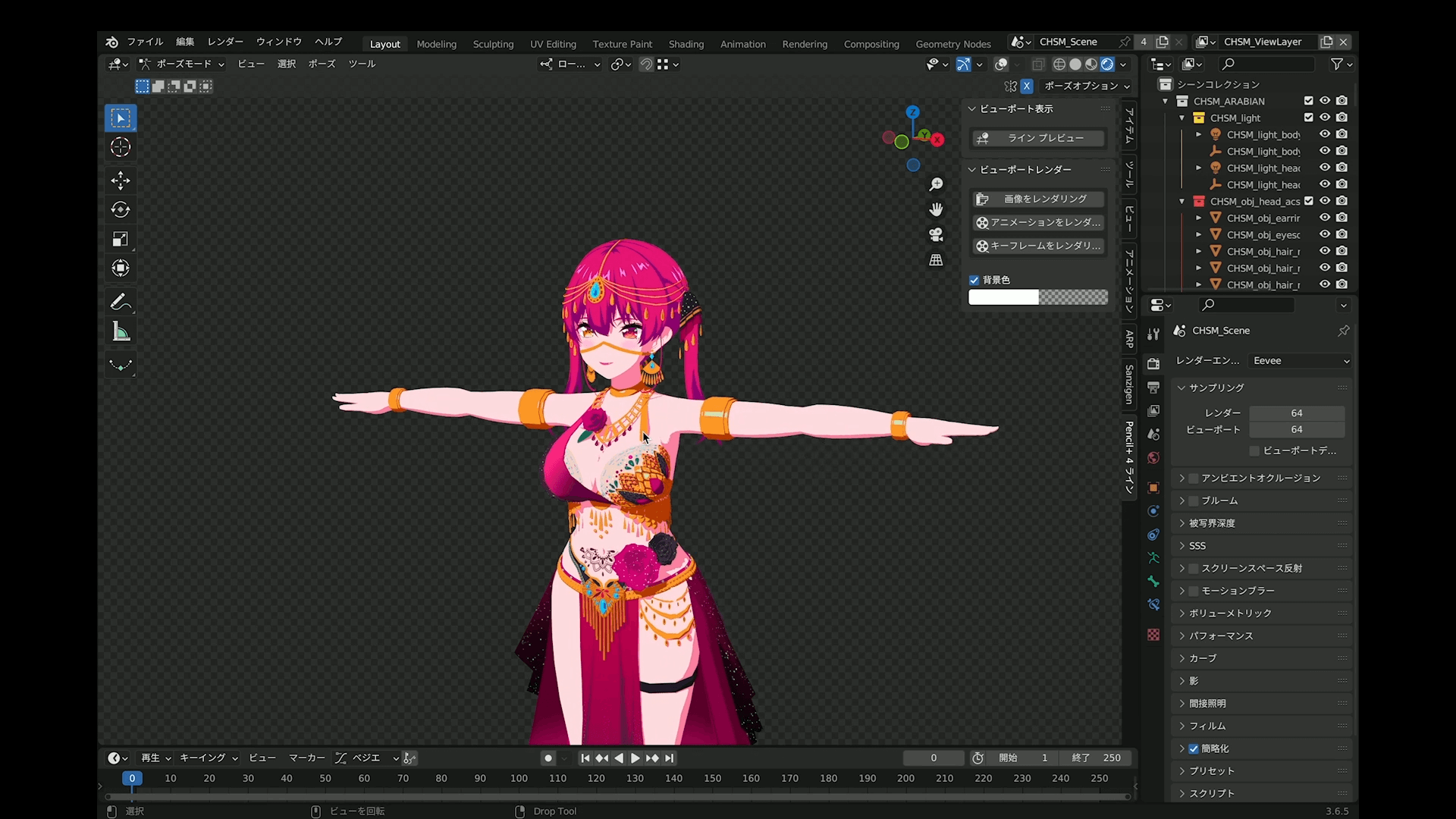Select wireframe viewport shading mode

point(1059,64)
